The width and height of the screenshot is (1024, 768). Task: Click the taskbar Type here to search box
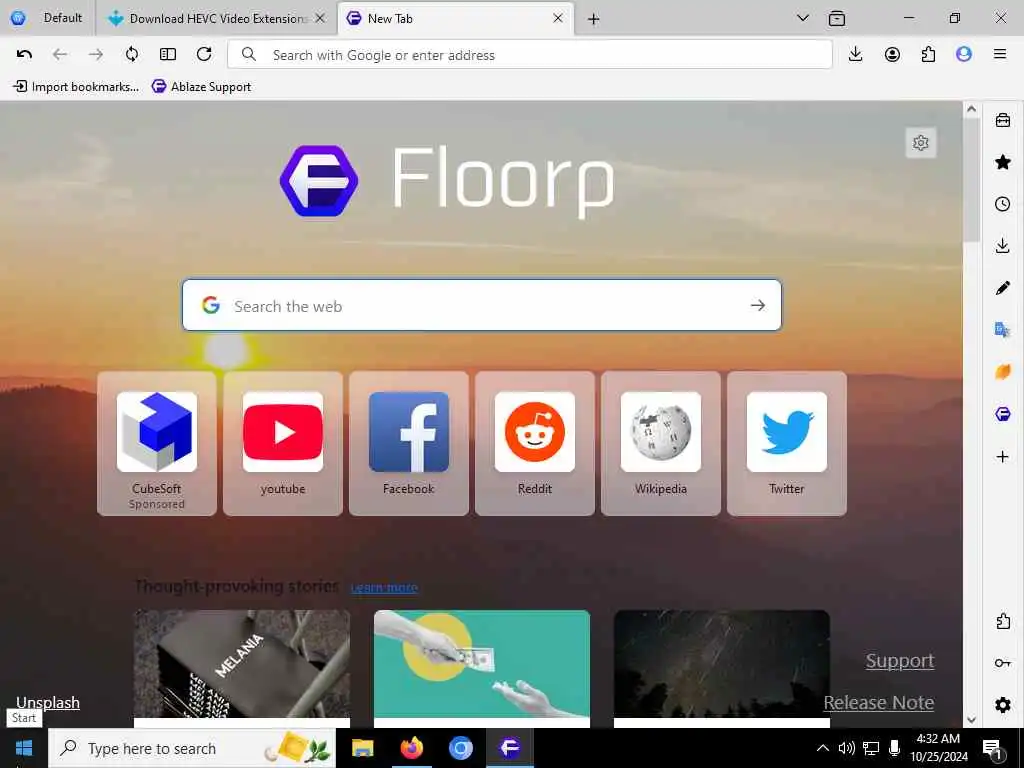point(192,748)
